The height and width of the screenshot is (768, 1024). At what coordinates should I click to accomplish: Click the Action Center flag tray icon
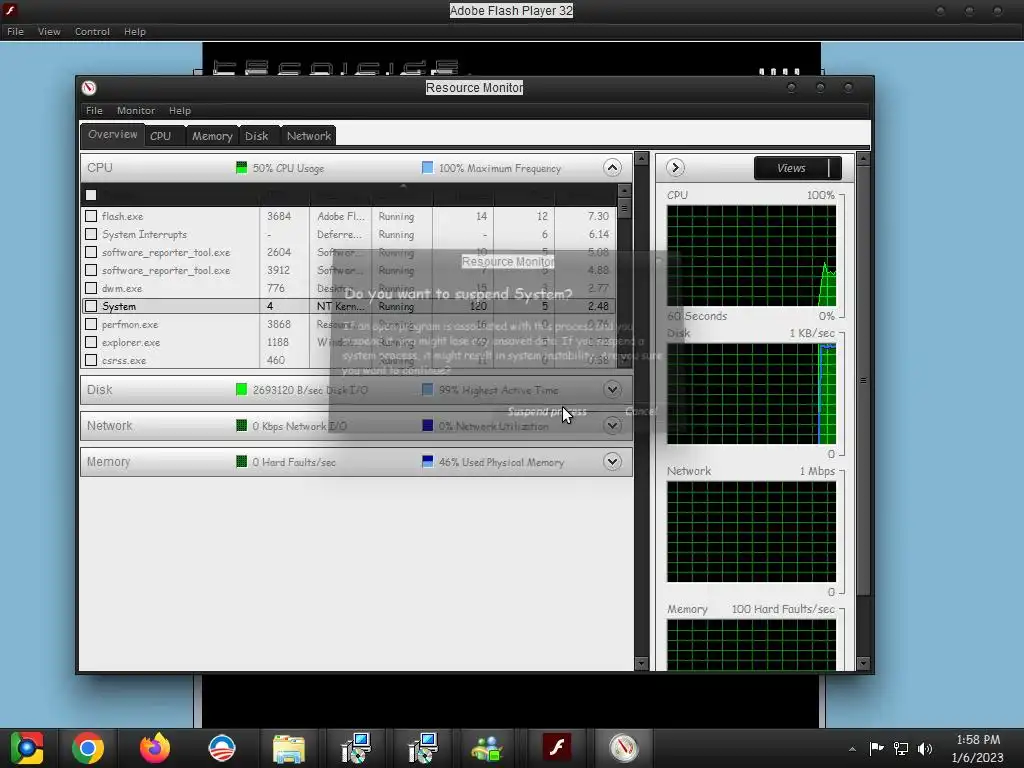876,748
